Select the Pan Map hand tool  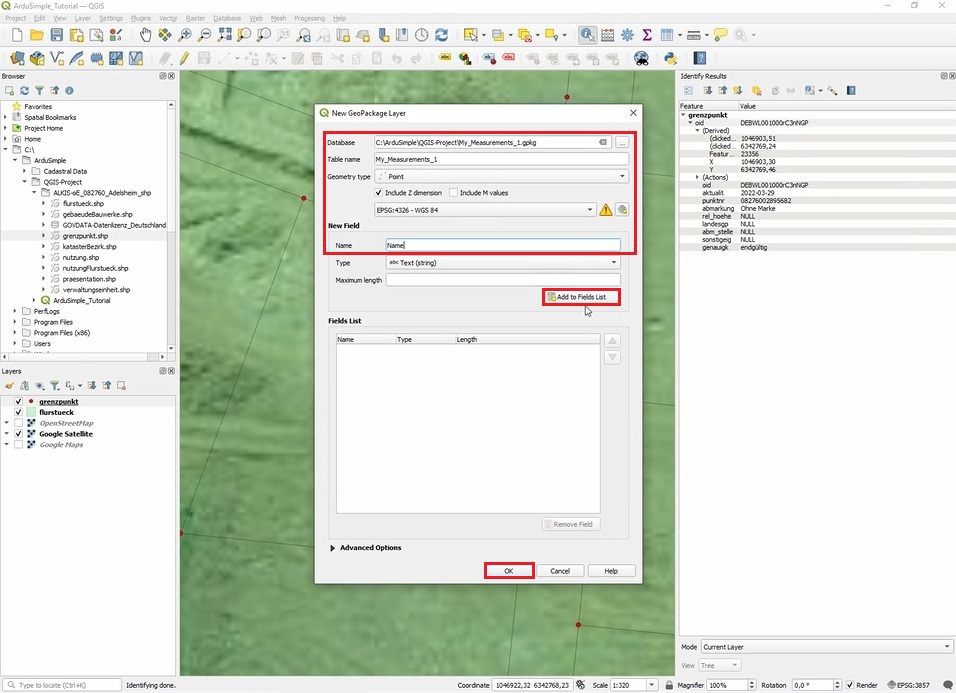[146, 35]
